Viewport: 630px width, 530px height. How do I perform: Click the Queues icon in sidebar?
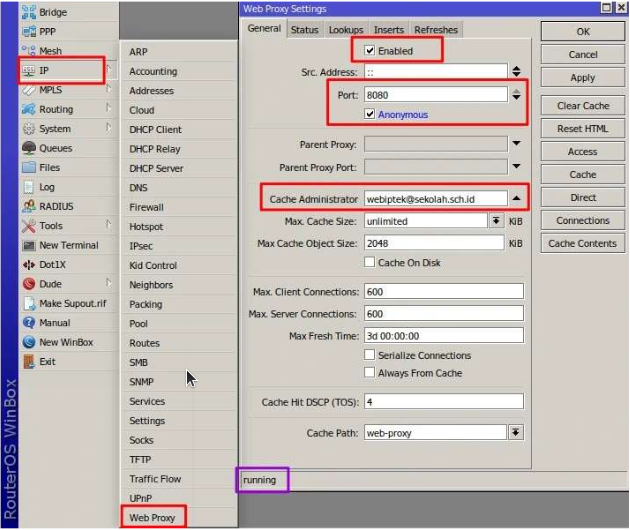pyautogui.click(x=28, y=148)
